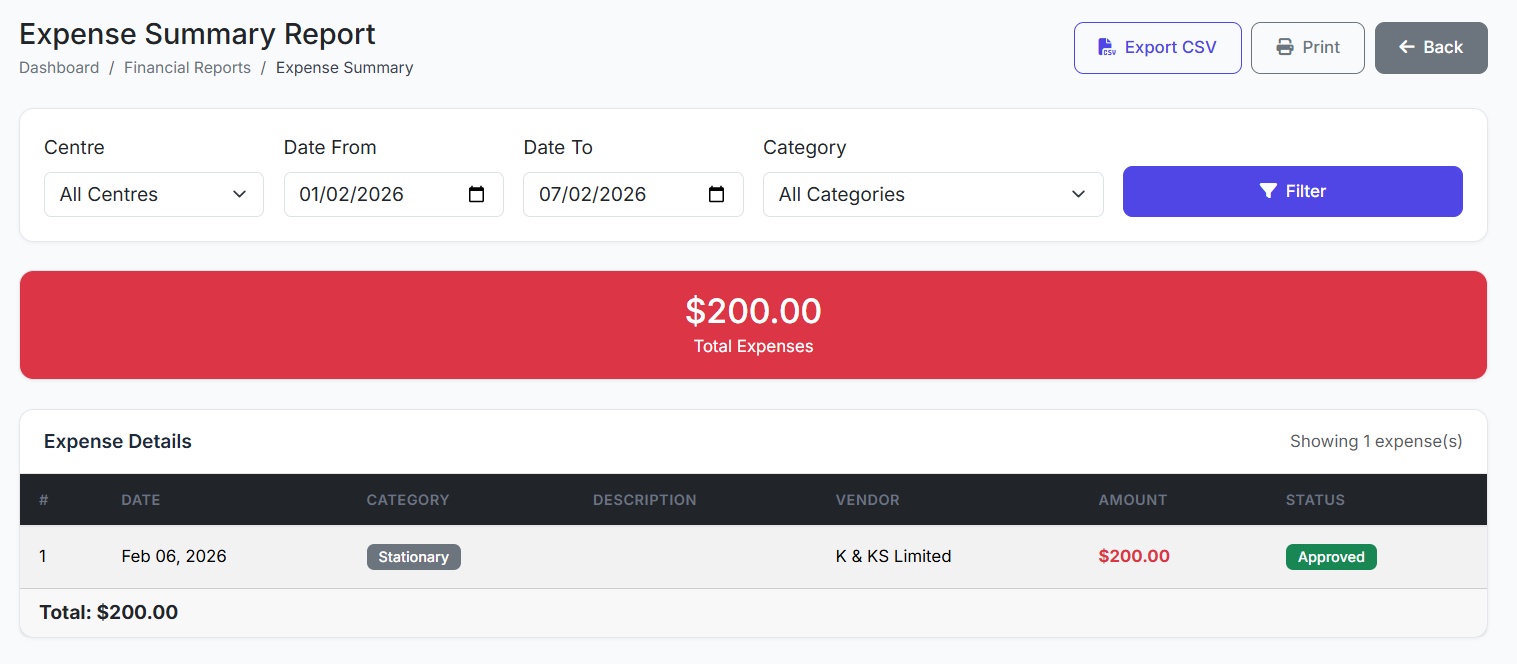Open the Date To calendar picker icon

(x=717, y=194)
